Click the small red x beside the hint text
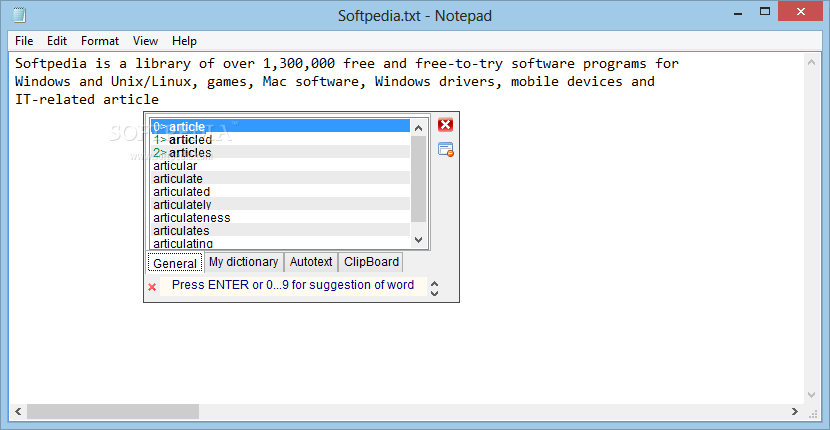 (x=152, y=287)
